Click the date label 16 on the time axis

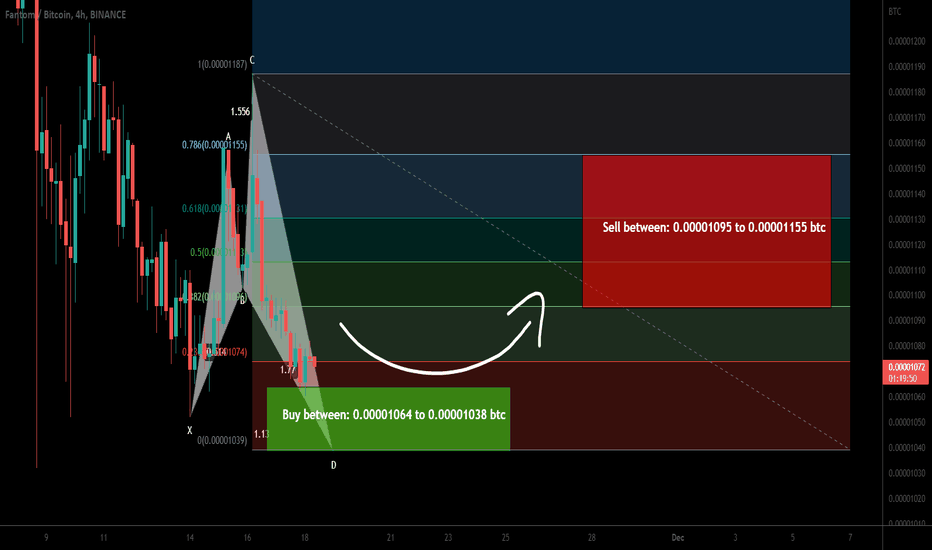tap(247, 538)
